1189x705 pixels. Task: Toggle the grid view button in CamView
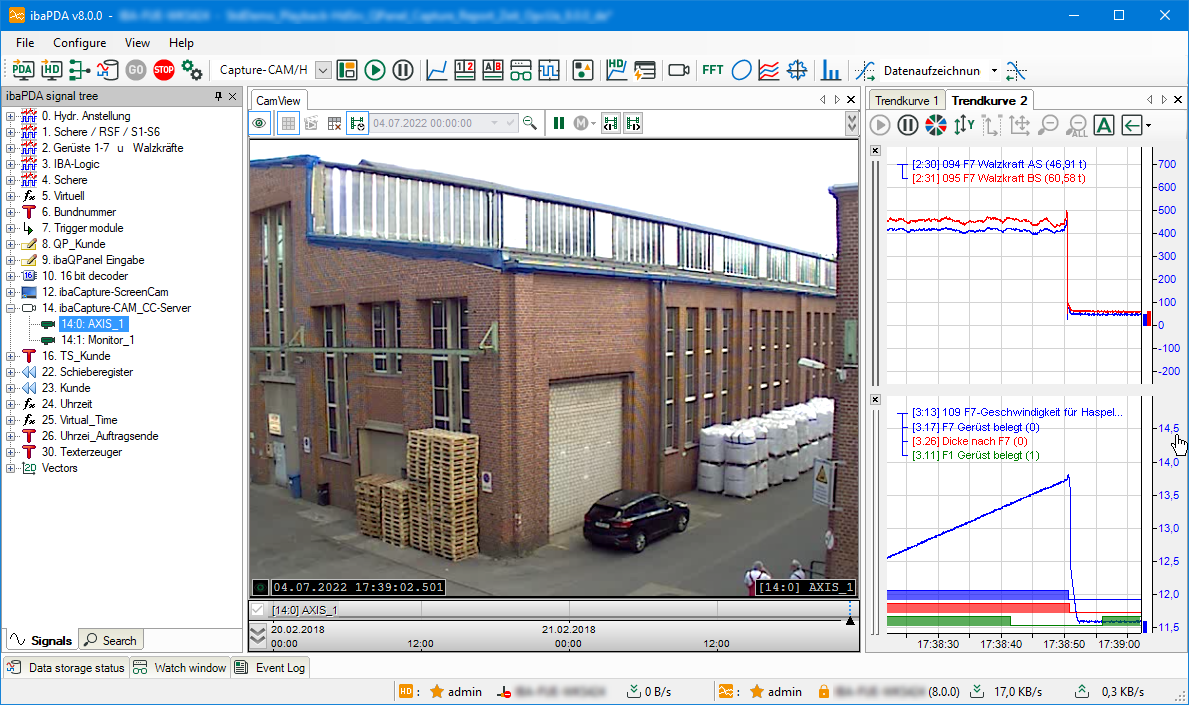(x=287, y=123)
